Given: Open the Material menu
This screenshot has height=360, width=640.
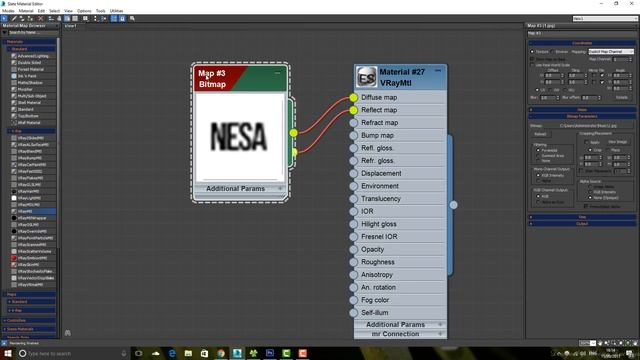Looking at the screenshot, I should (x=26, y=11).
